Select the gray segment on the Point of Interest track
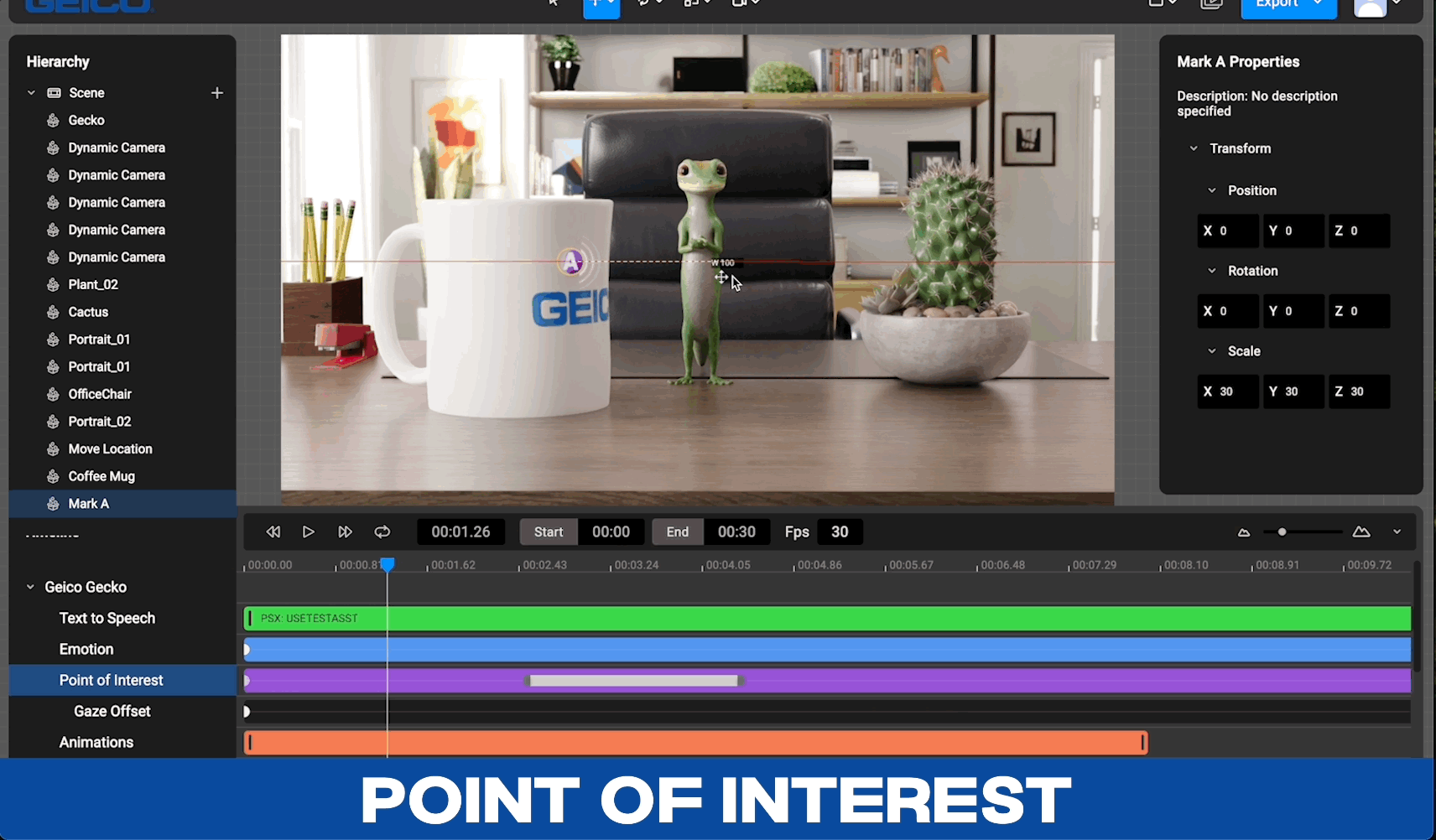Viewport: 1436px width, 840px height. (x=634, y=681)
